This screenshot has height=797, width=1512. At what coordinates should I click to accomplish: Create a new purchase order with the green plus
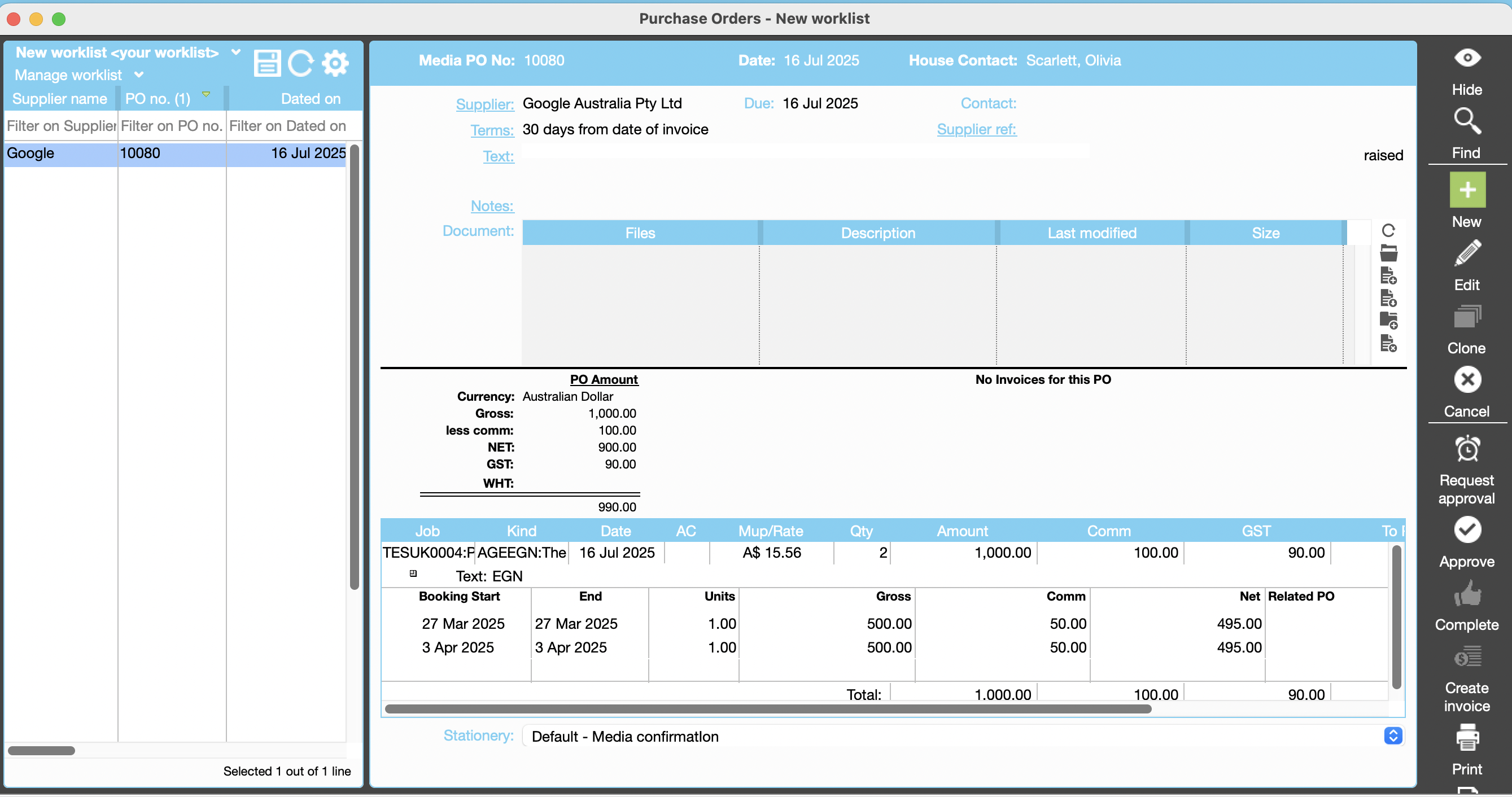coord(1467,190)
